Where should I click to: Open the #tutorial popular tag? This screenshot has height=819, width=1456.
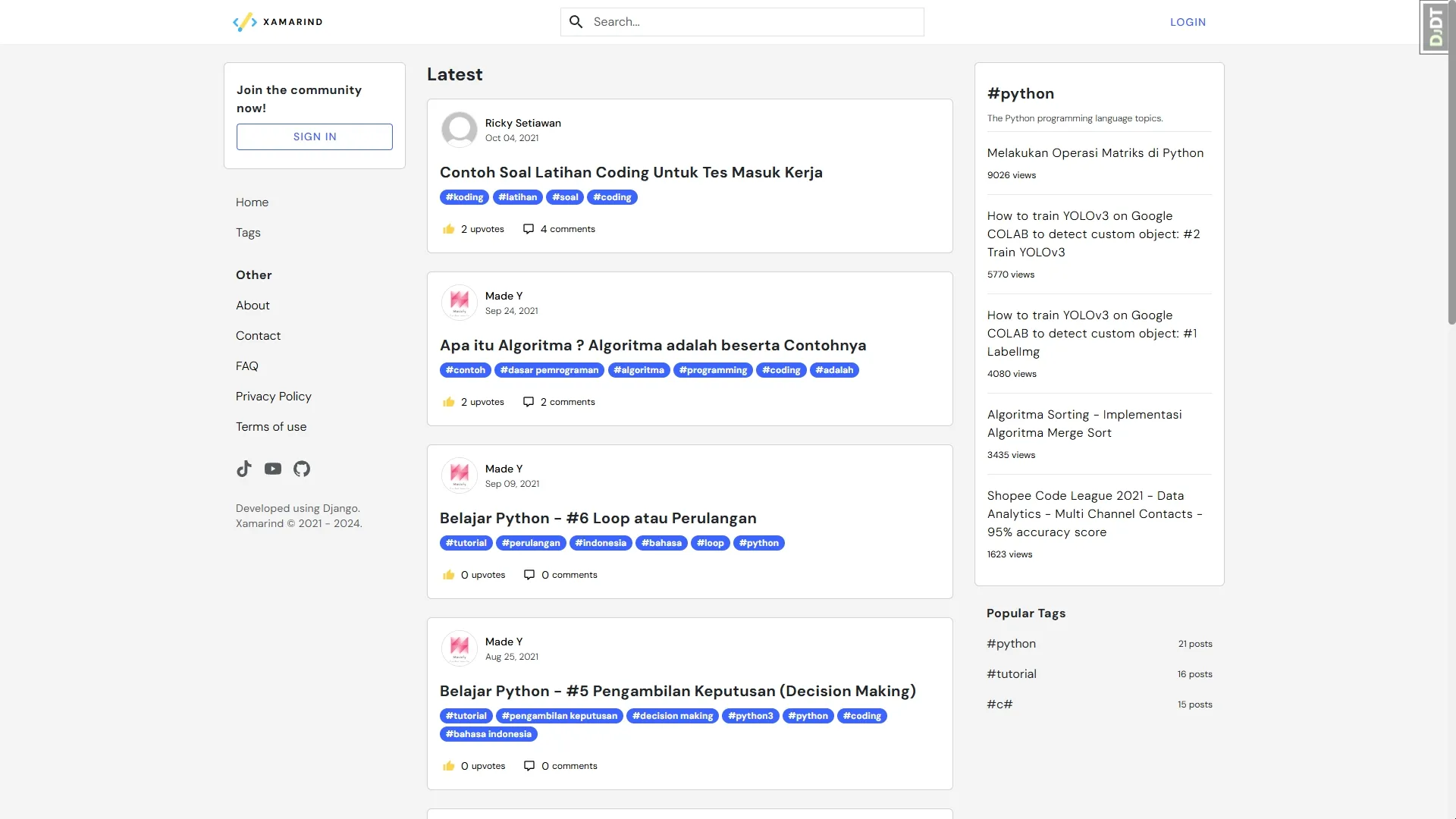click(1012, 674)
